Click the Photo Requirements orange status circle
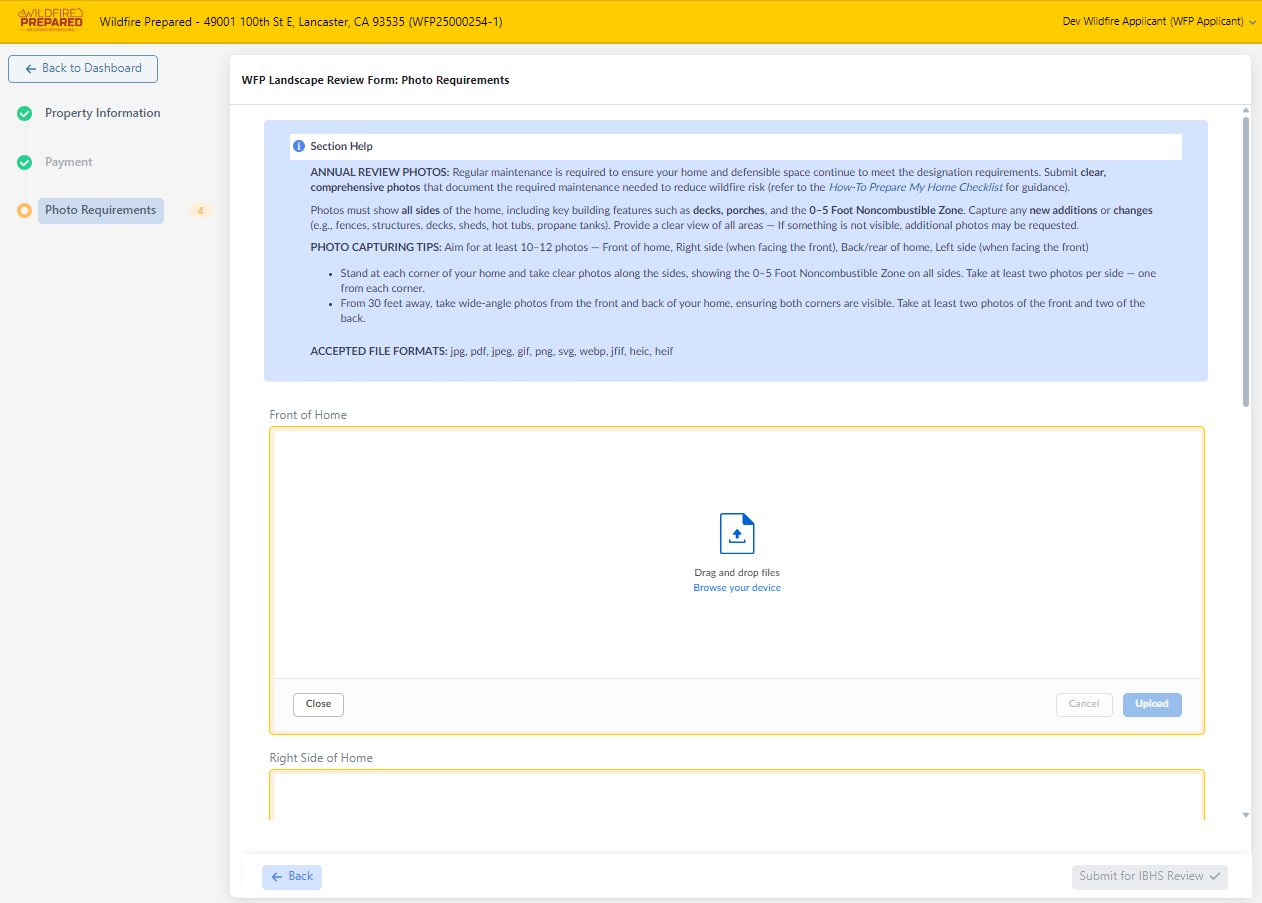Viewport: 1262px width, 903px height. [24, 211]
